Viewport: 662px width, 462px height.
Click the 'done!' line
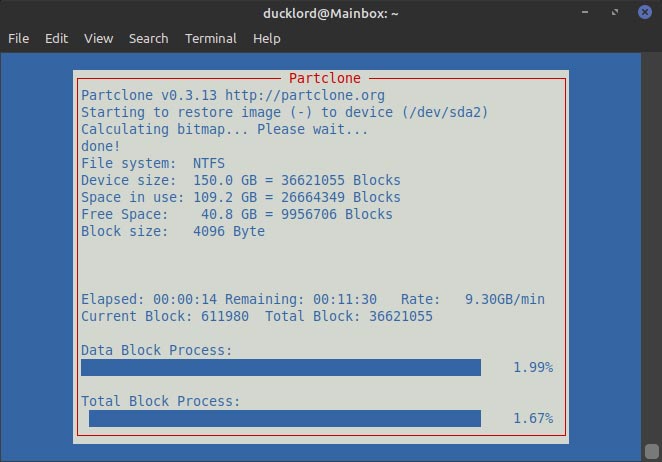[100, 146]
